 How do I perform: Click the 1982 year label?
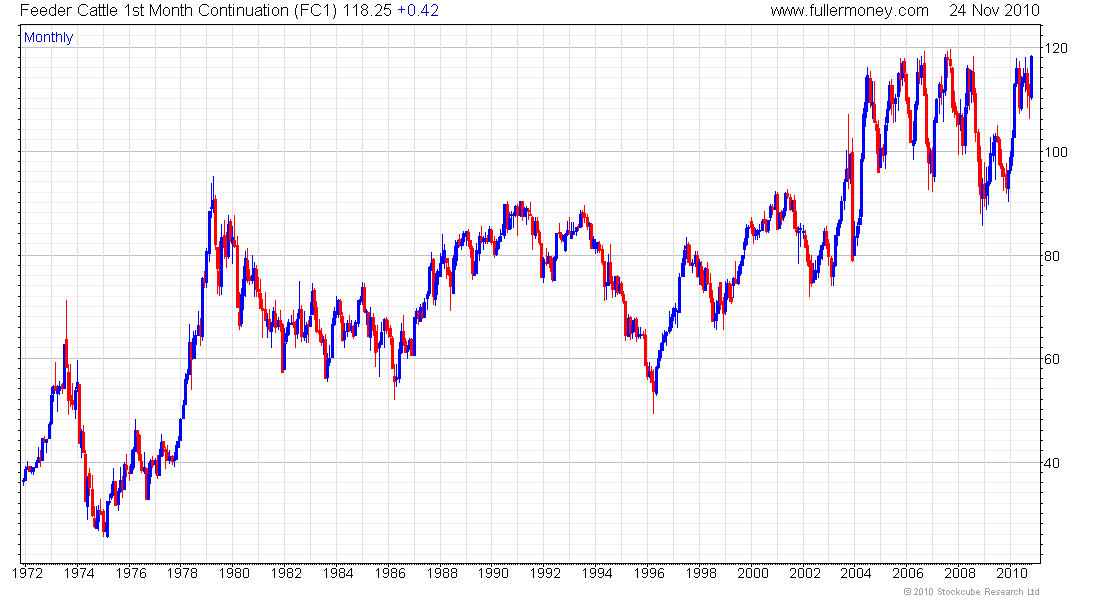point(286,573)
